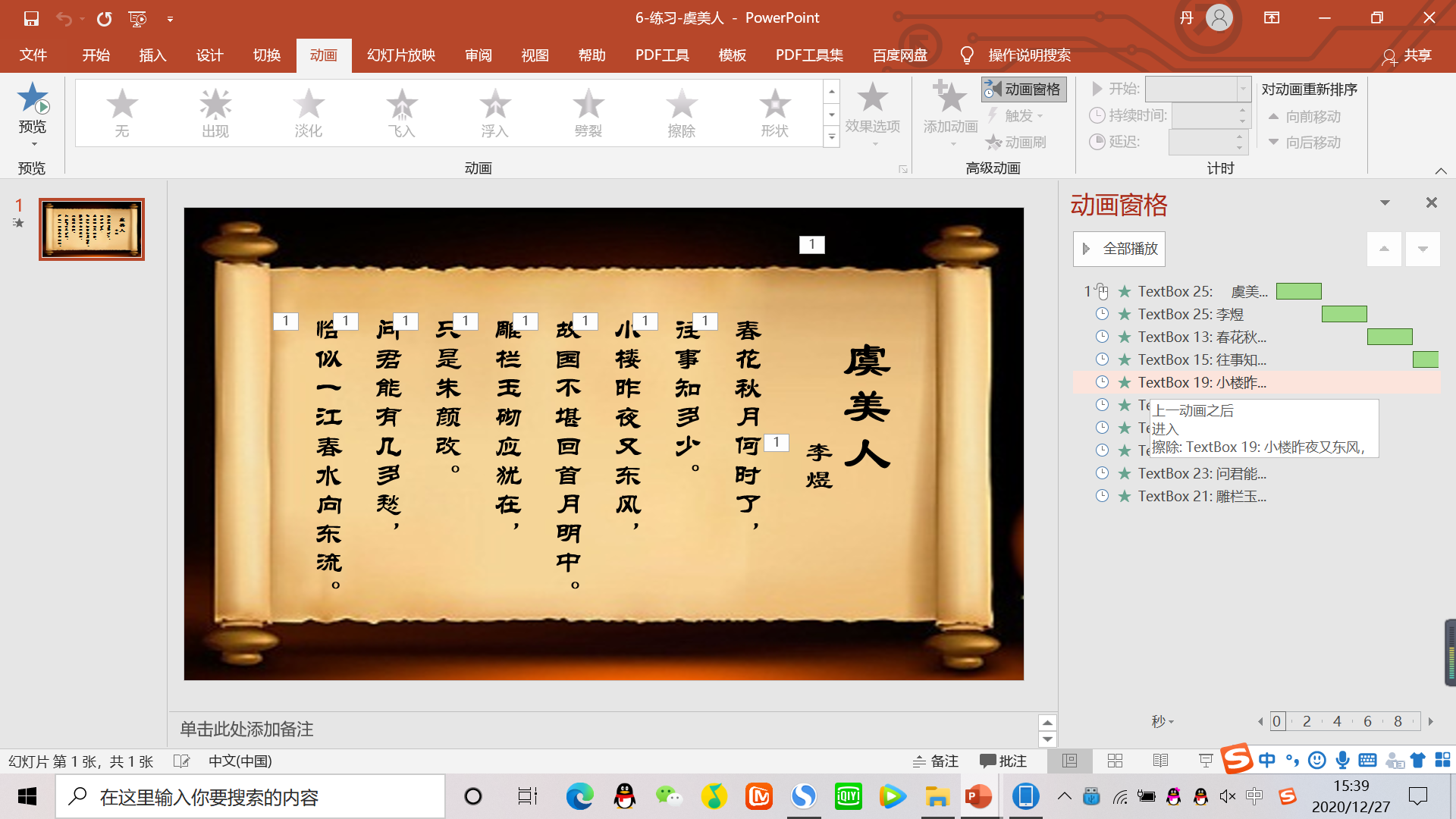Click the green timing bar of TextBox 13
This screenshot has height=819, width=1456.
click(1390, 337)
